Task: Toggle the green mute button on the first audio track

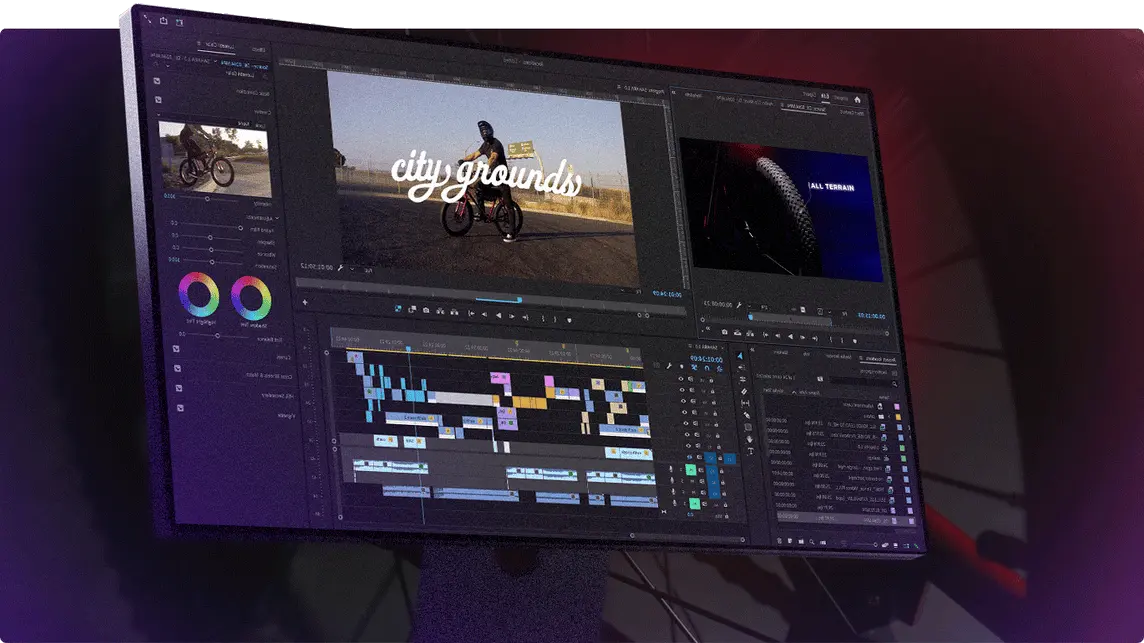Action: tap(690, 470)
